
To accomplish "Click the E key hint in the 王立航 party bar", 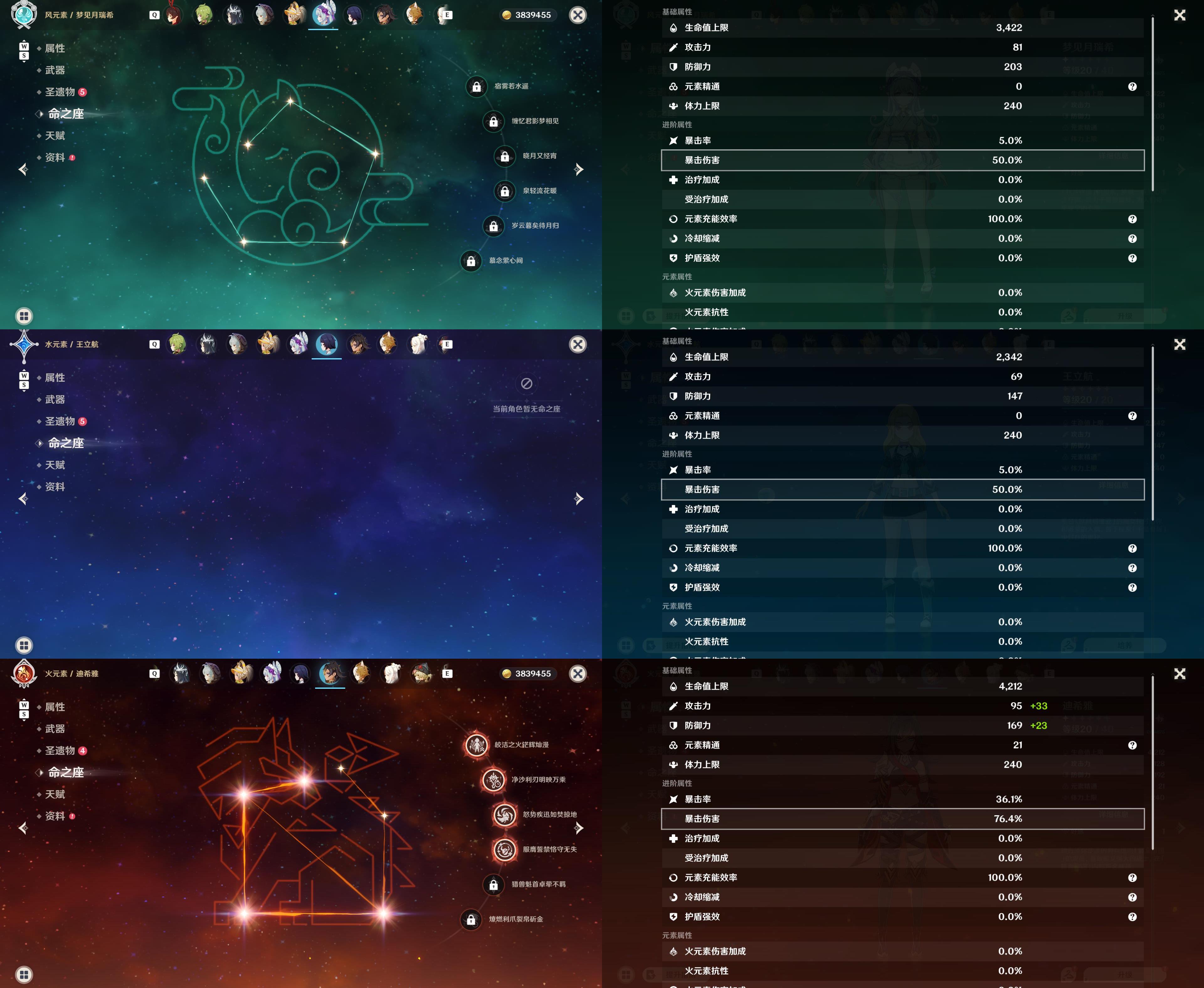I will [447, 344].
